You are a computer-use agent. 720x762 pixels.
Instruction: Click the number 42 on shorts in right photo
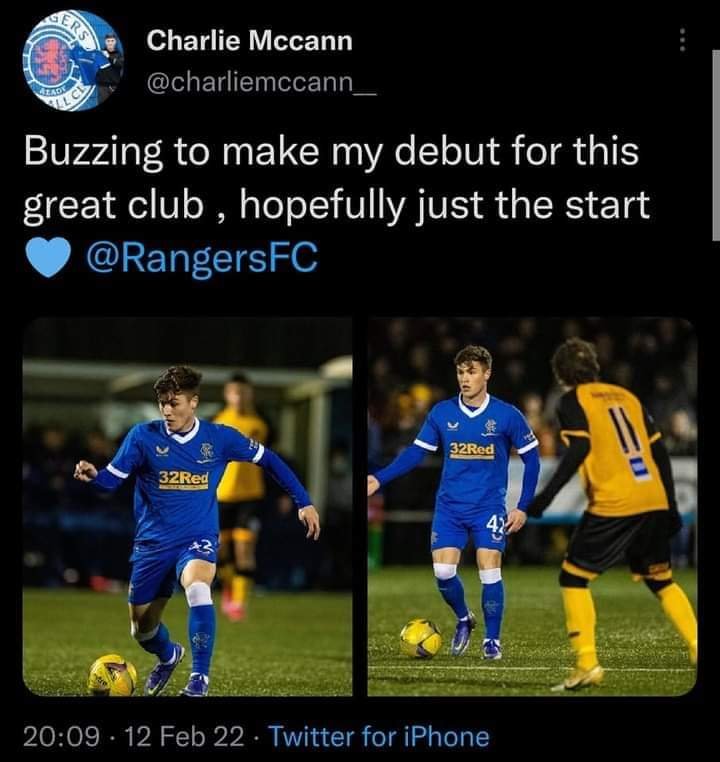496,525
